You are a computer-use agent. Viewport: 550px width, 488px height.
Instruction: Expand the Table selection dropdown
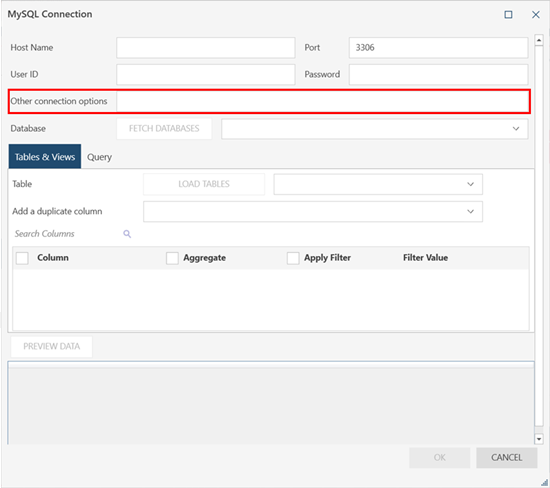pos(378,184)
